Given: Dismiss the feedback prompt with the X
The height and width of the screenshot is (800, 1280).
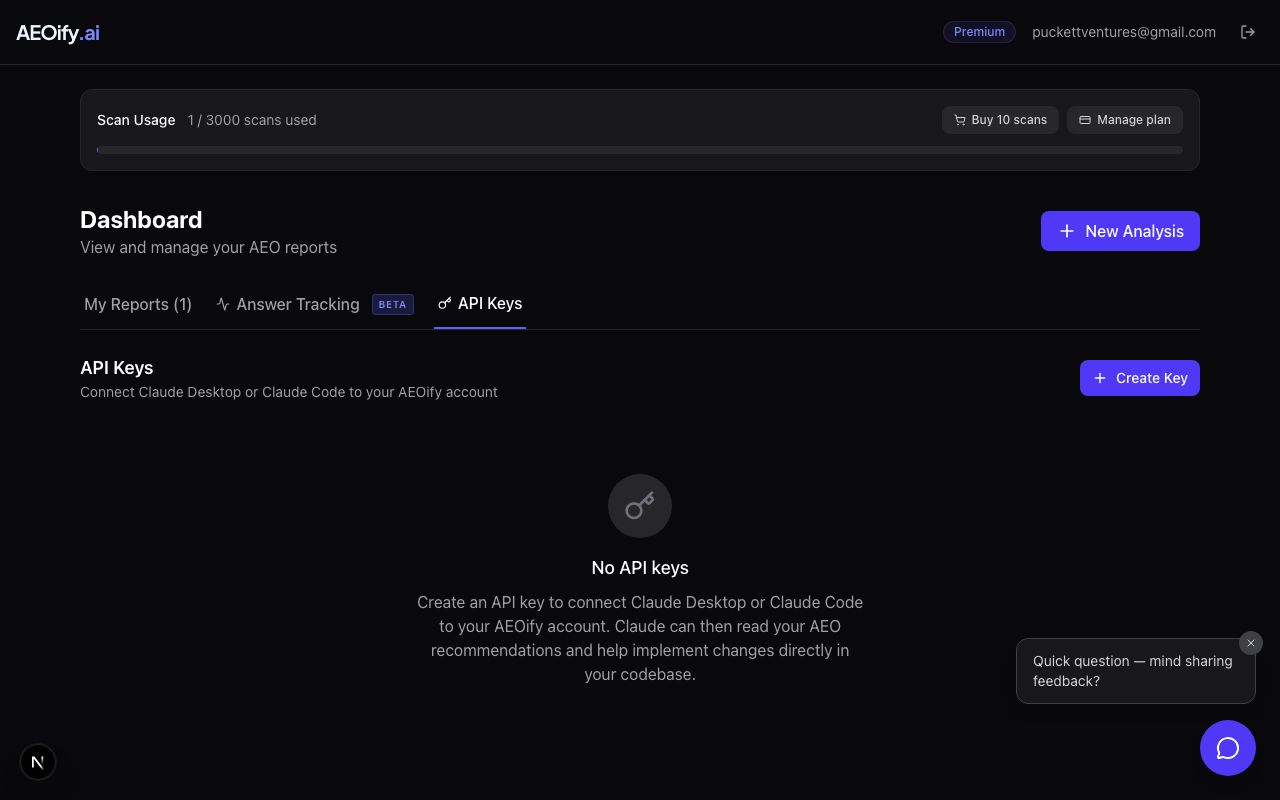Looking at the screenshot, I should 1250,643.
